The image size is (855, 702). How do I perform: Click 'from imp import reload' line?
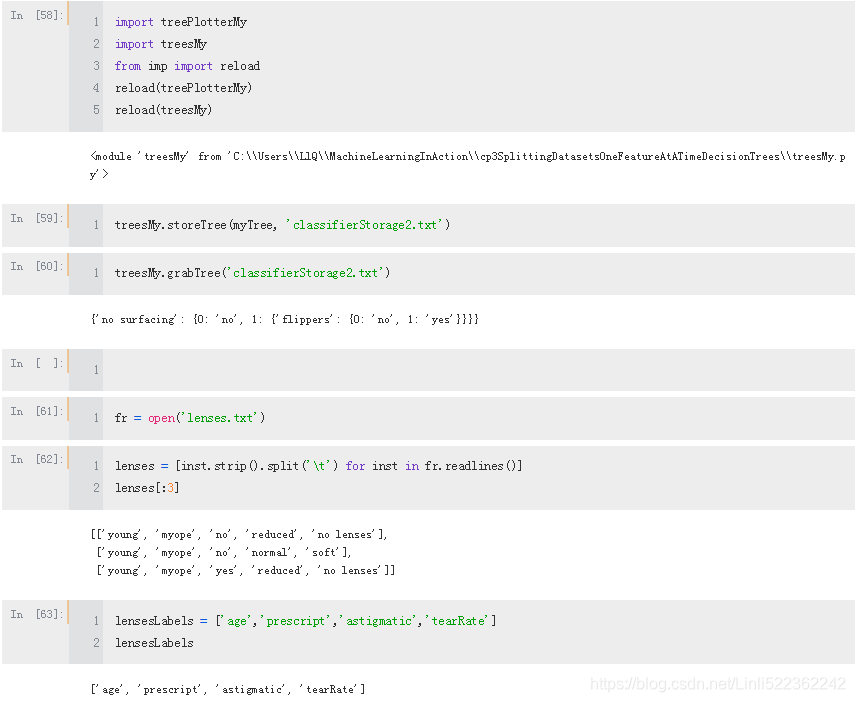pyautogui.click(x=187, y=66)
